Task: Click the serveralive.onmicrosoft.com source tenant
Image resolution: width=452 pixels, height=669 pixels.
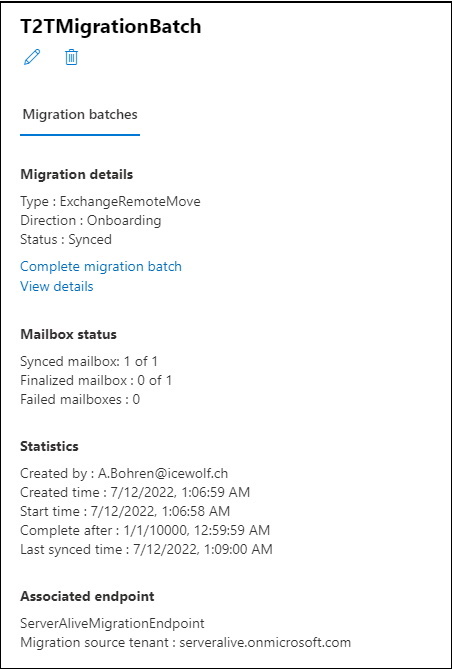Action: pos(265,642)
